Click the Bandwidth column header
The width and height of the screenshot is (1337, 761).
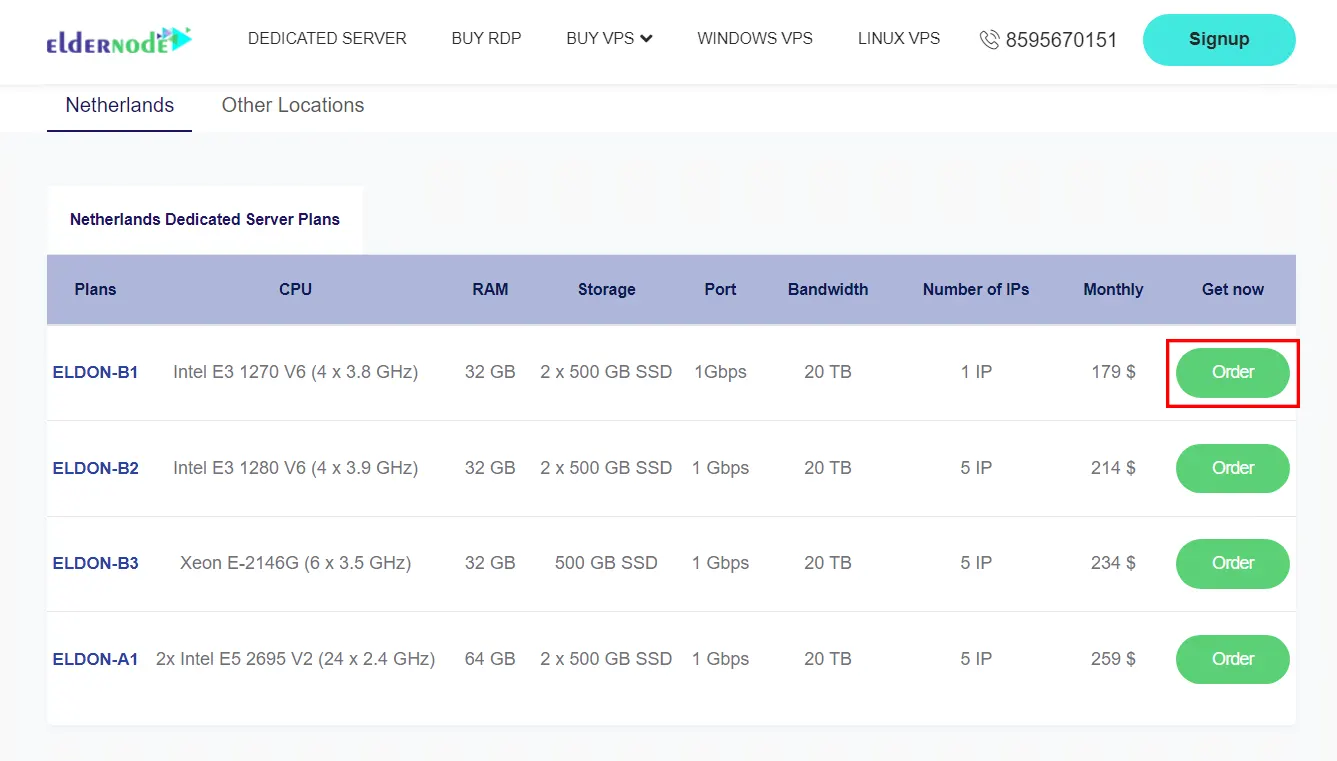[x=828, y=289]
